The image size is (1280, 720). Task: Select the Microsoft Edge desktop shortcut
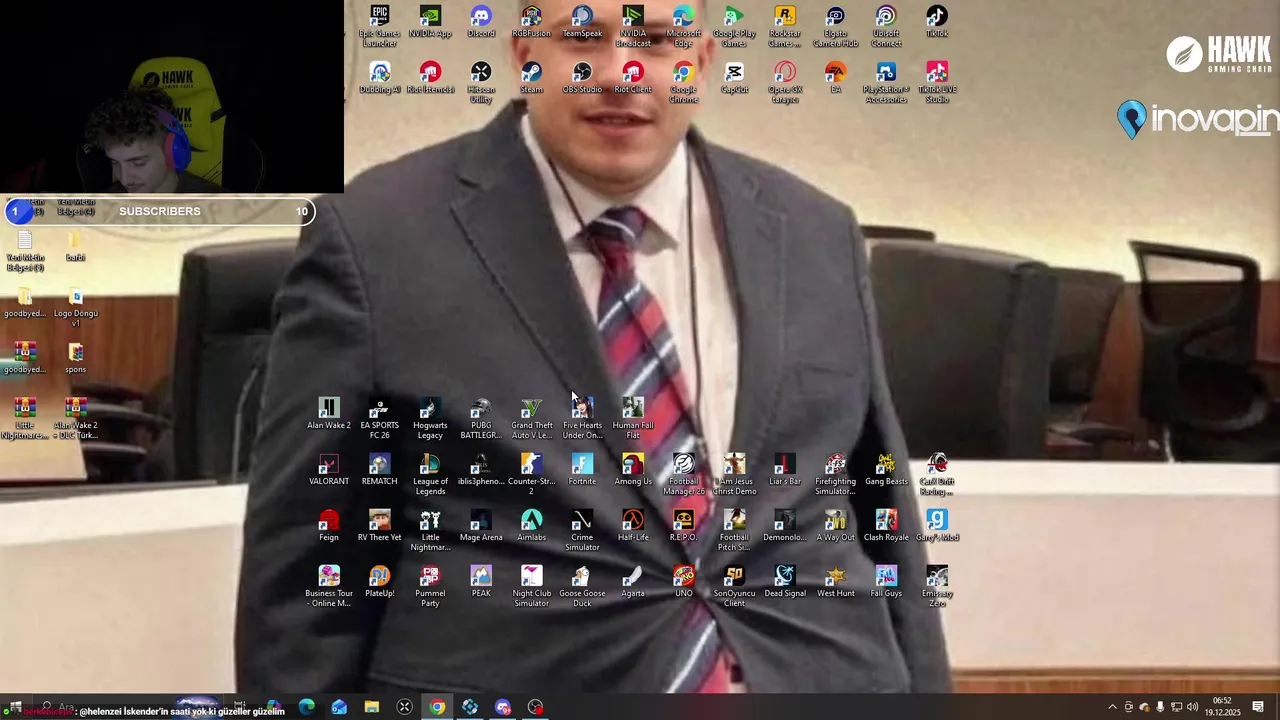tap(684, 26)
